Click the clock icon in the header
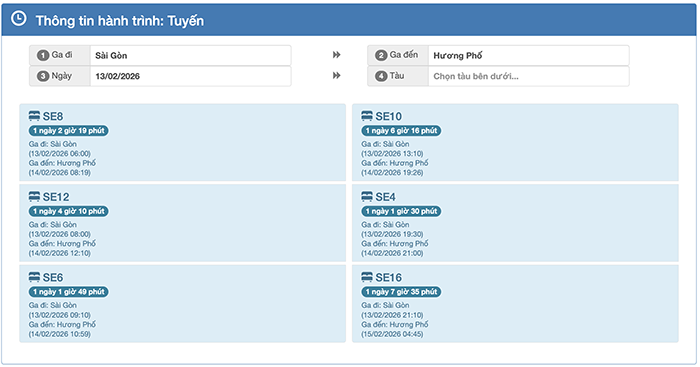Image resolution: width=700 pixels, height=367 pixels. 18,19
